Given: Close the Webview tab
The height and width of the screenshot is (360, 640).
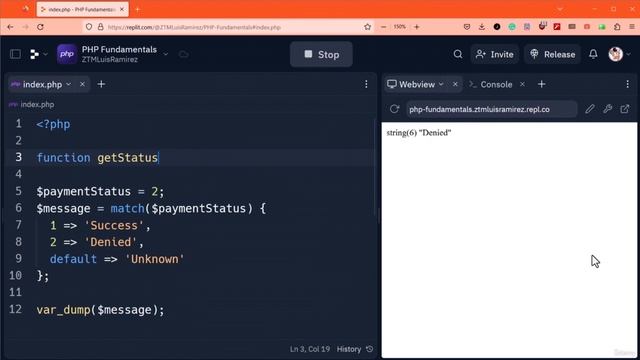Looking at the screenshot, I should pyautogui.click(x=455, y=84).
